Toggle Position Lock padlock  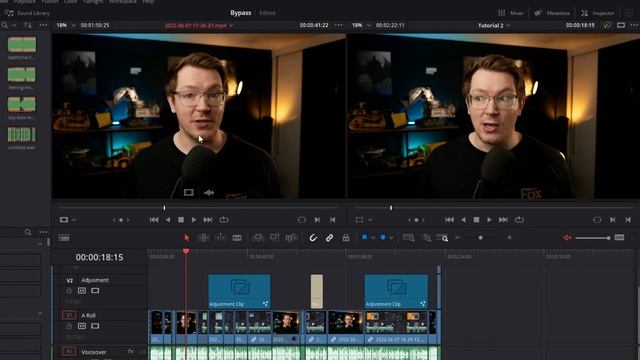point(346,238)
